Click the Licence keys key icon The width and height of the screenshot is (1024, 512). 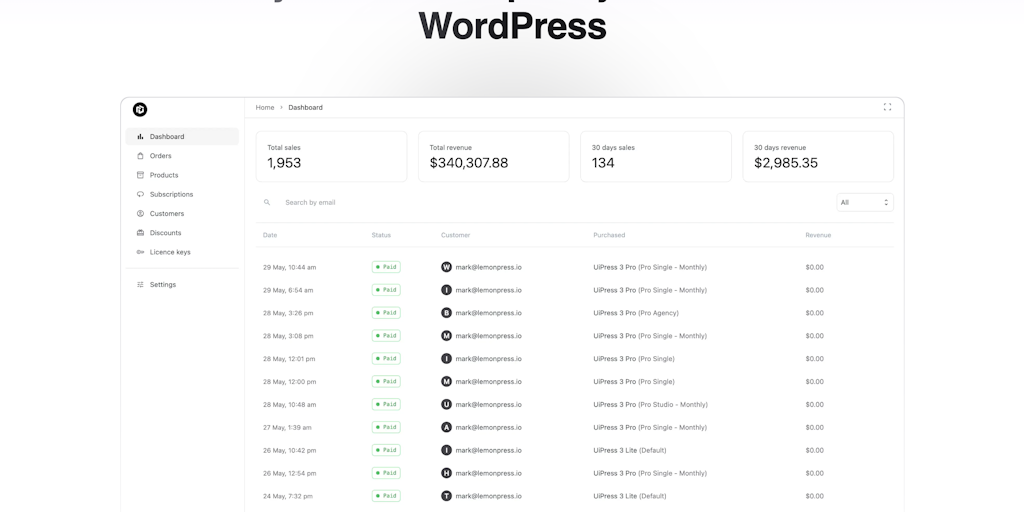pyautogui.click(x=140, y=252)
